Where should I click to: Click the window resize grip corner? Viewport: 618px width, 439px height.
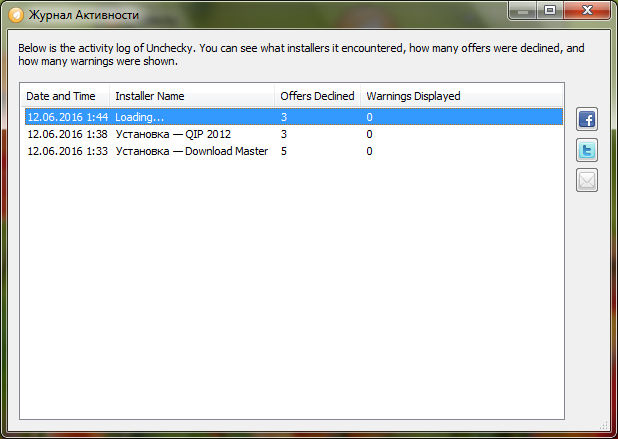(604, 425)
